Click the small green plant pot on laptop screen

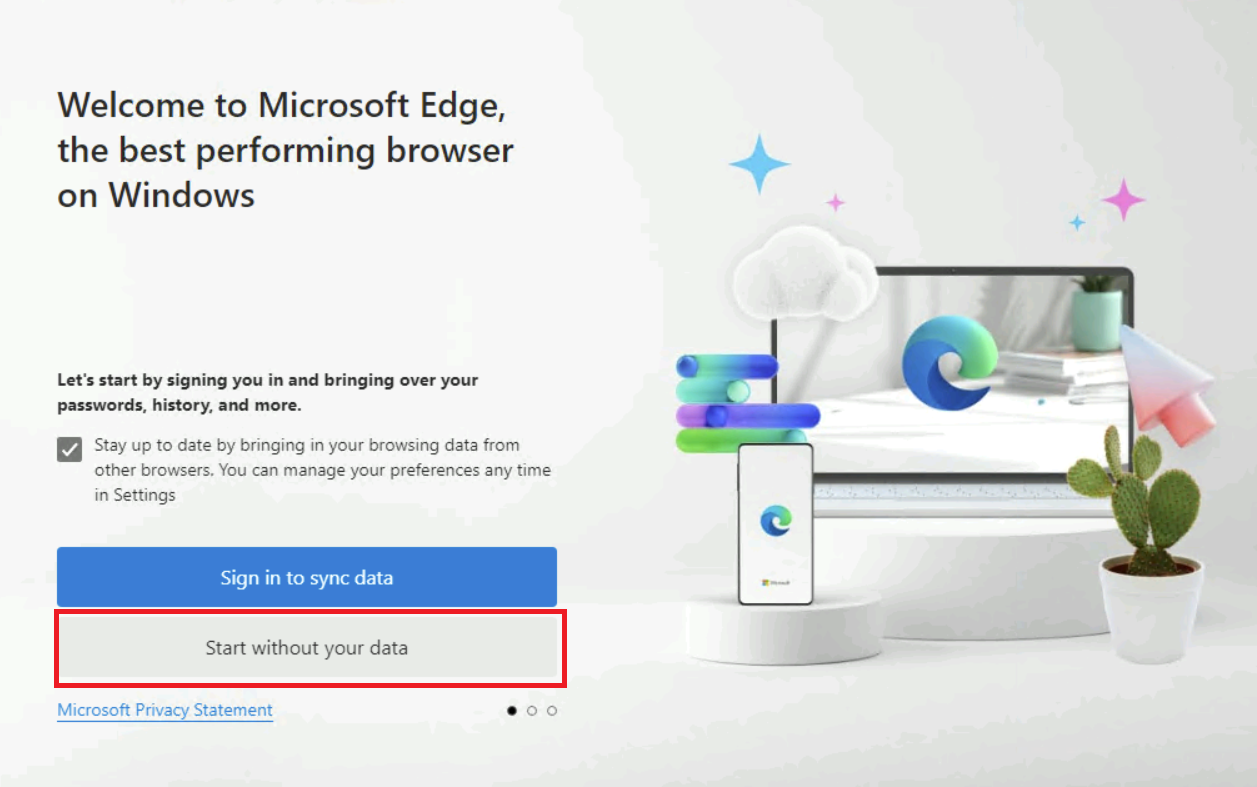pos(1098,313)
